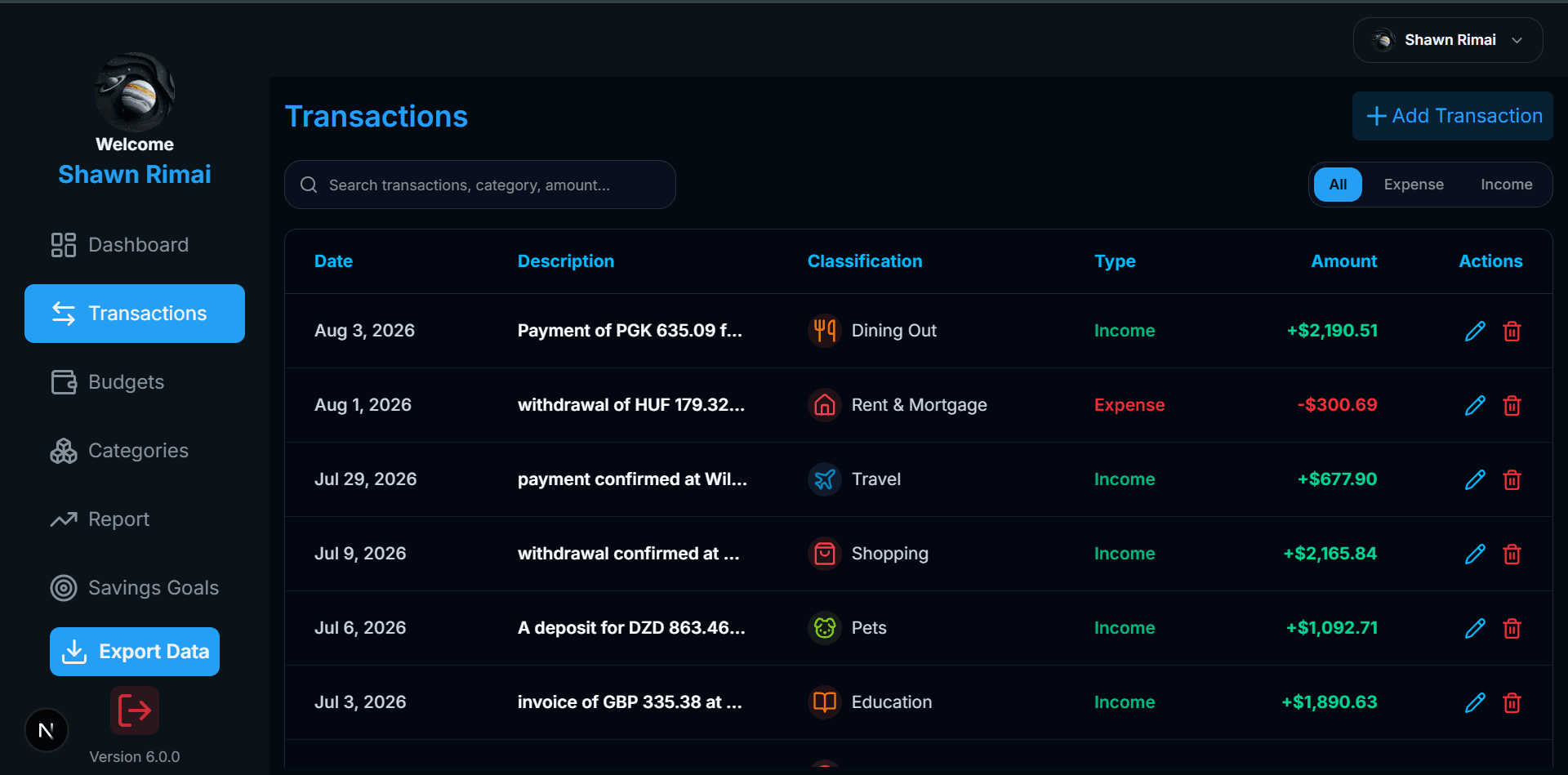Click description 'withdrawal of HUF 179.32...'

point(631,405)
